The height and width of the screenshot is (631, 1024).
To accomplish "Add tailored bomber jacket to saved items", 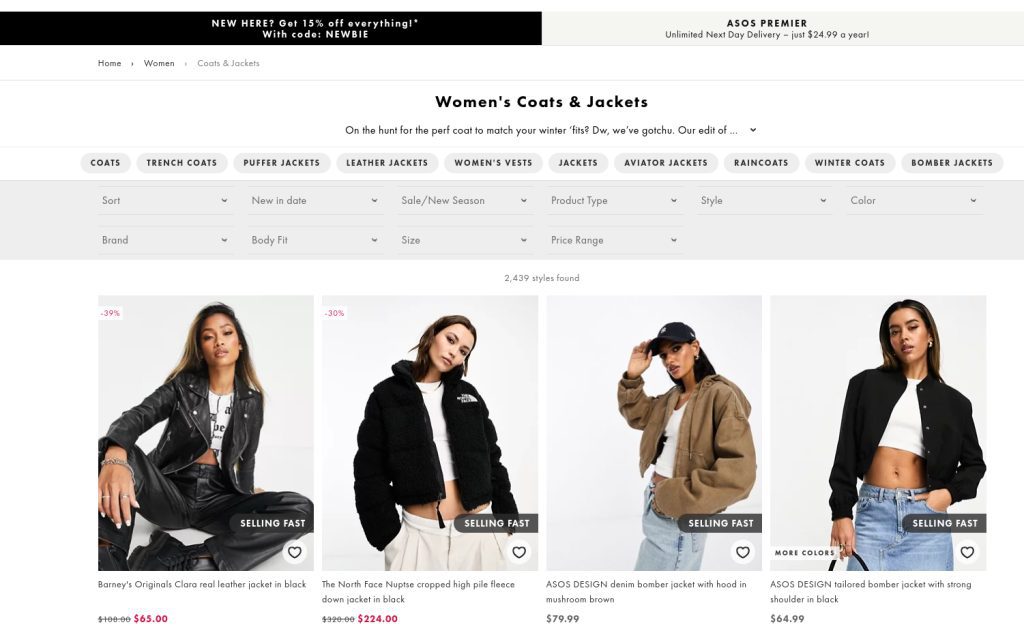I will coord(967,552).
